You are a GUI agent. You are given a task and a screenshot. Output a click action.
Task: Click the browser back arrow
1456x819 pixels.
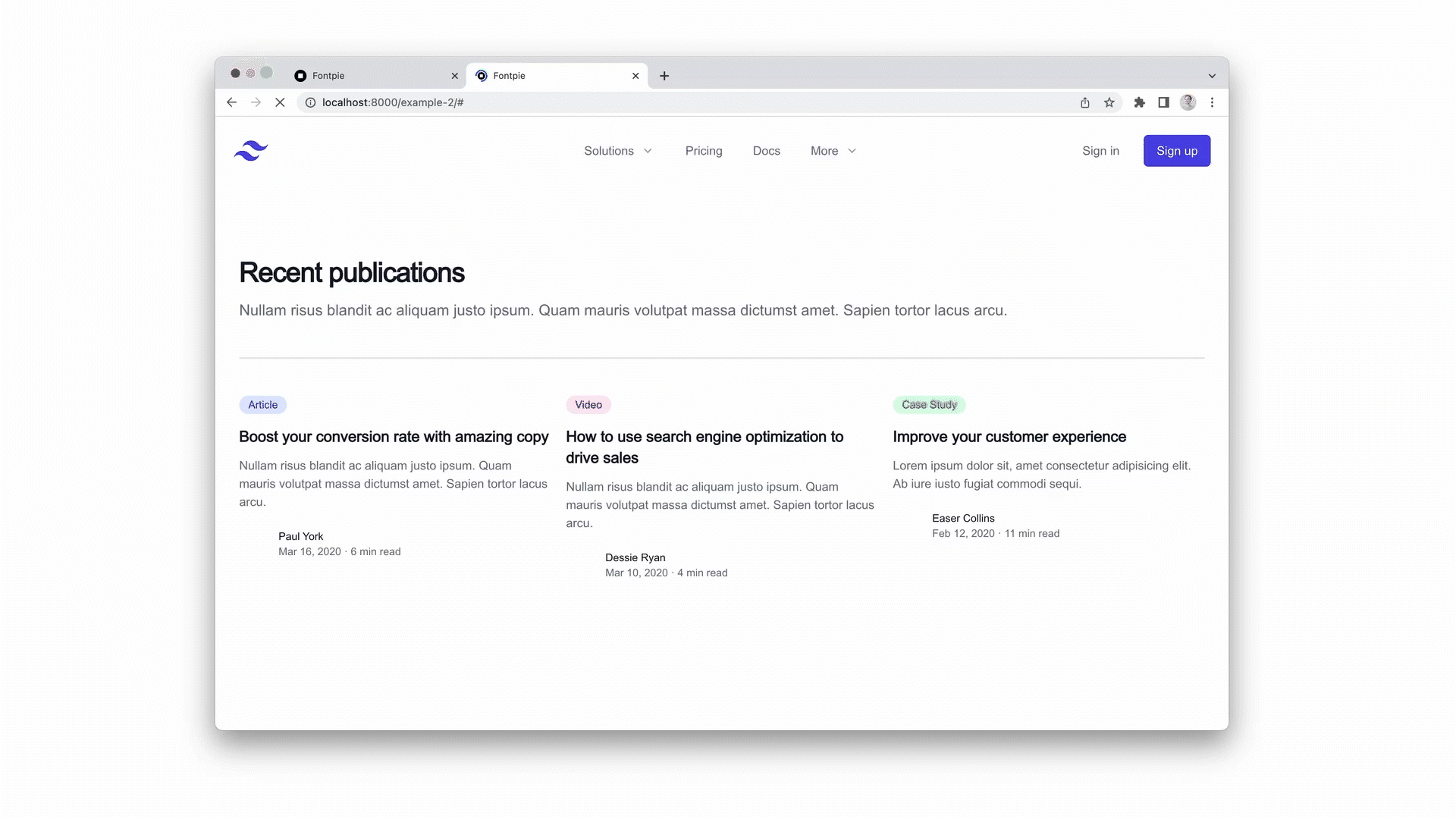231,102
